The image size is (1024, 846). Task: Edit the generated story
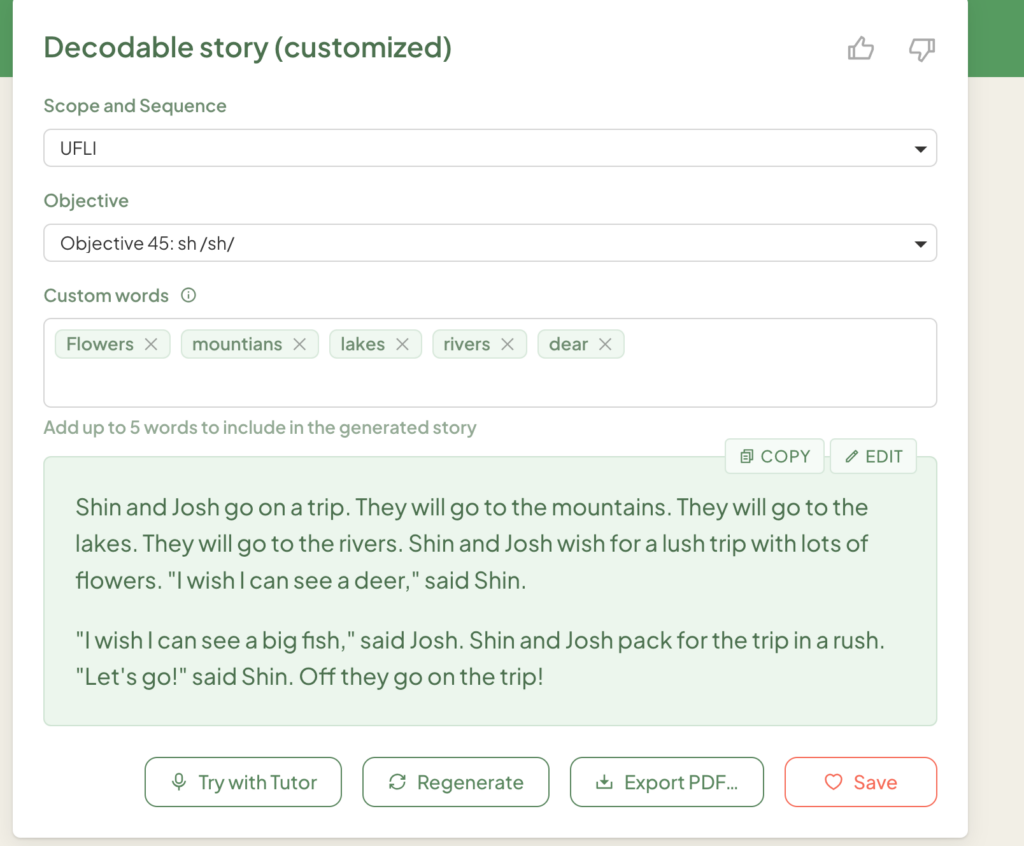click(873, 456)
